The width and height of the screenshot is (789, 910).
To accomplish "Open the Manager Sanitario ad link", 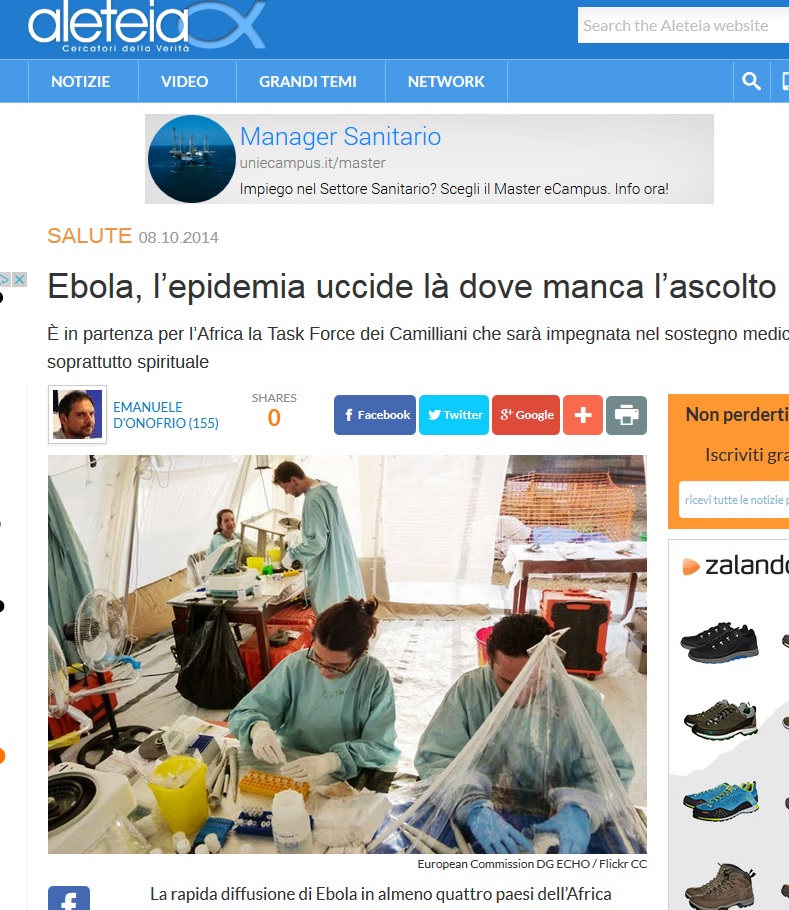I will click(341, 136).
